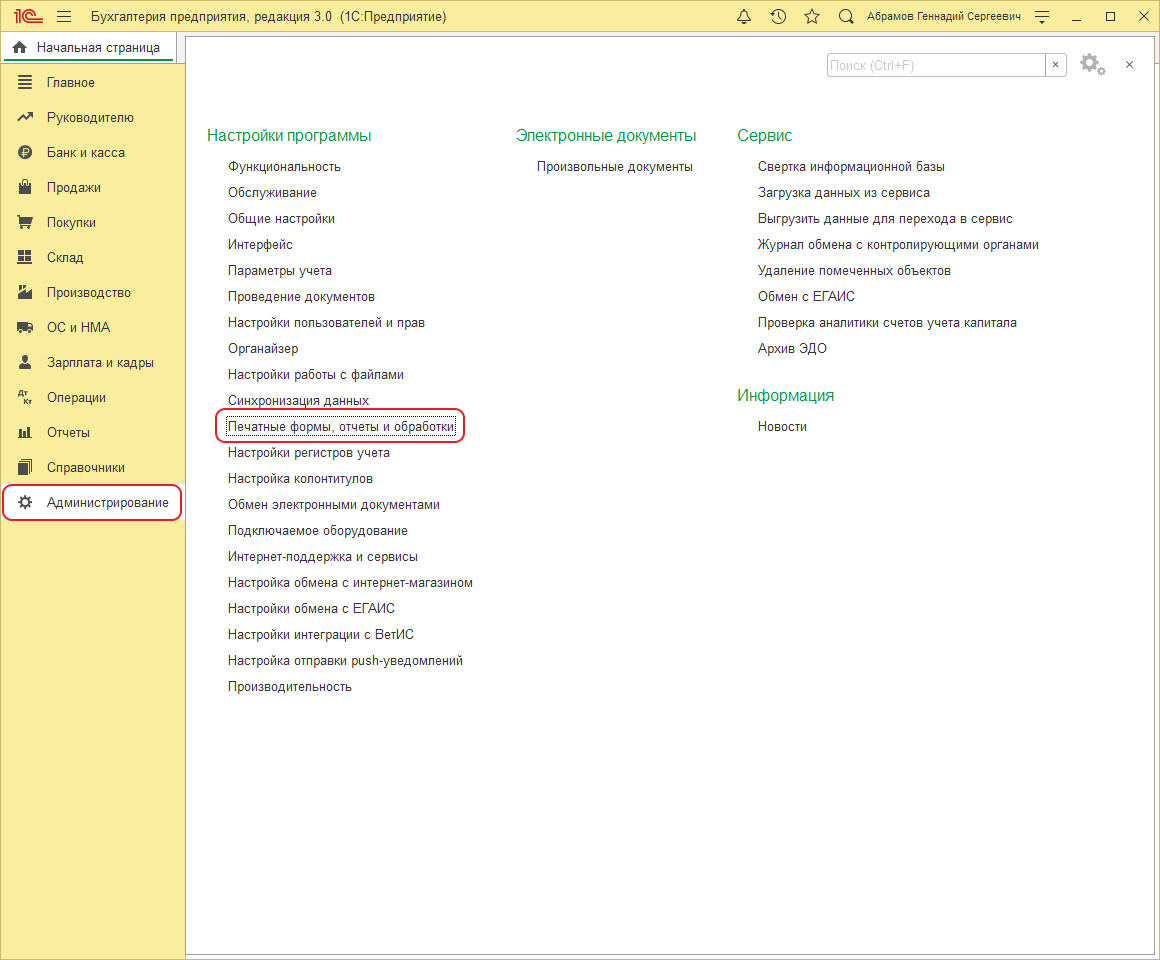The width and height of the screenshot is (1160, 960).
Task: Open navigation settings gear icon
Action: (x=1093, y=64)
